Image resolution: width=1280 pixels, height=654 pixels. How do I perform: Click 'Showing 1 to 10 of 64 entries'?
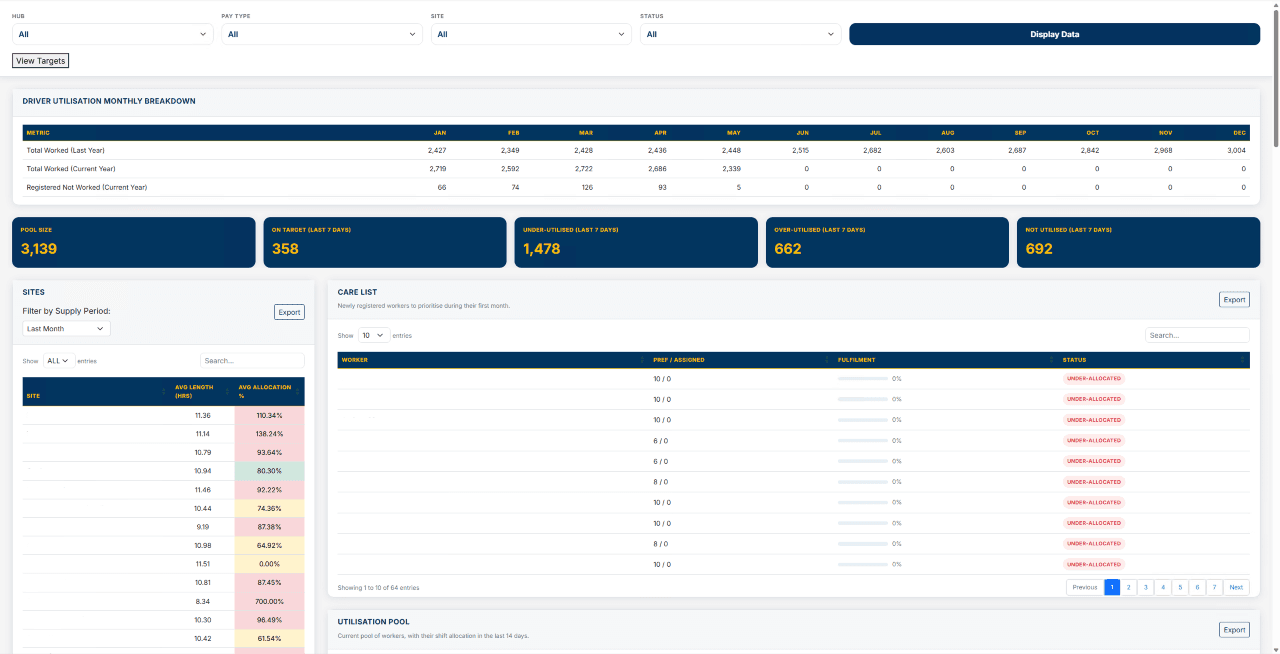pos(379,588)
